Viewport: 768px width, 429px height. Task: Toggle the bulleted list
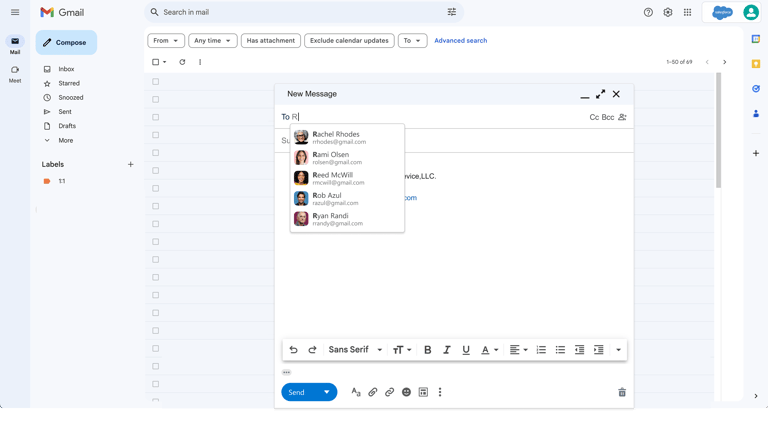coord(560,350)
